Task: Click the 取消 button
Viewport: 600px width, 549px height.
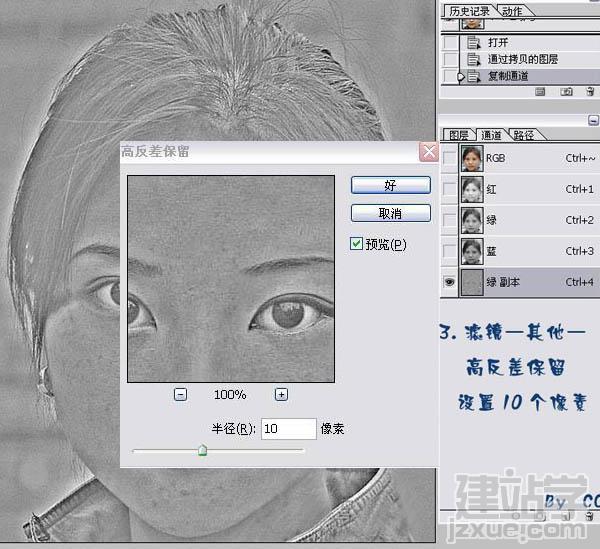Action: tap(391, 213)
